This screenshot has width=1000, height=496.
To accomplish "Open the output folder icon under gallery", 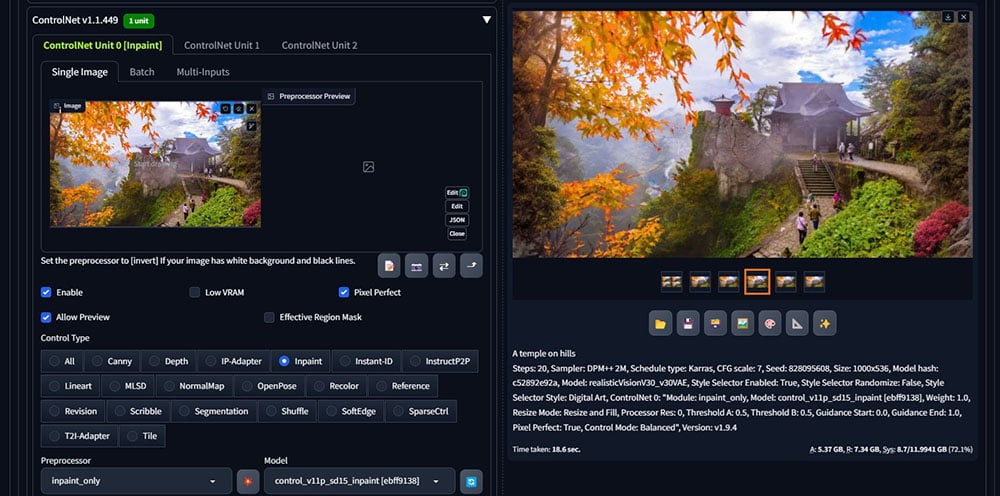I will point(660,323).
